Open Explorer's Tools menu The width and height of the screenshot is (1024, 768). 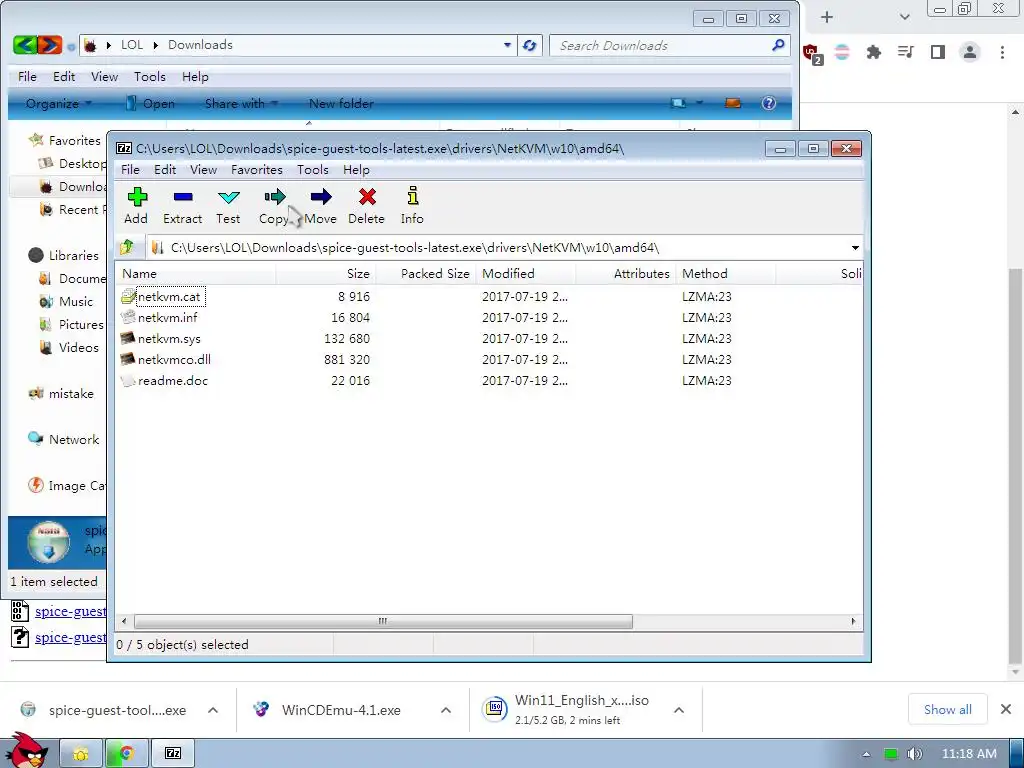point(150,76)
